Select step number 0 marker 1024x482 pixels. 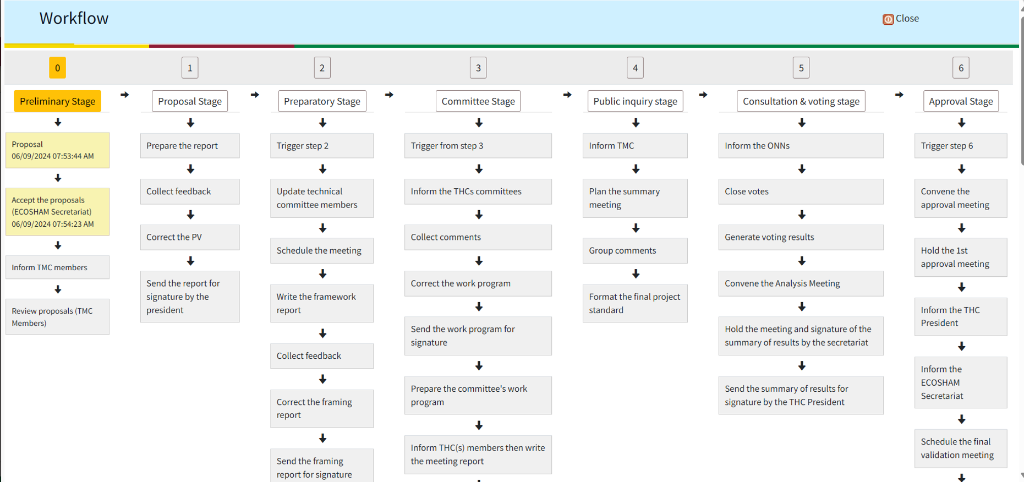tap(58, 68)
